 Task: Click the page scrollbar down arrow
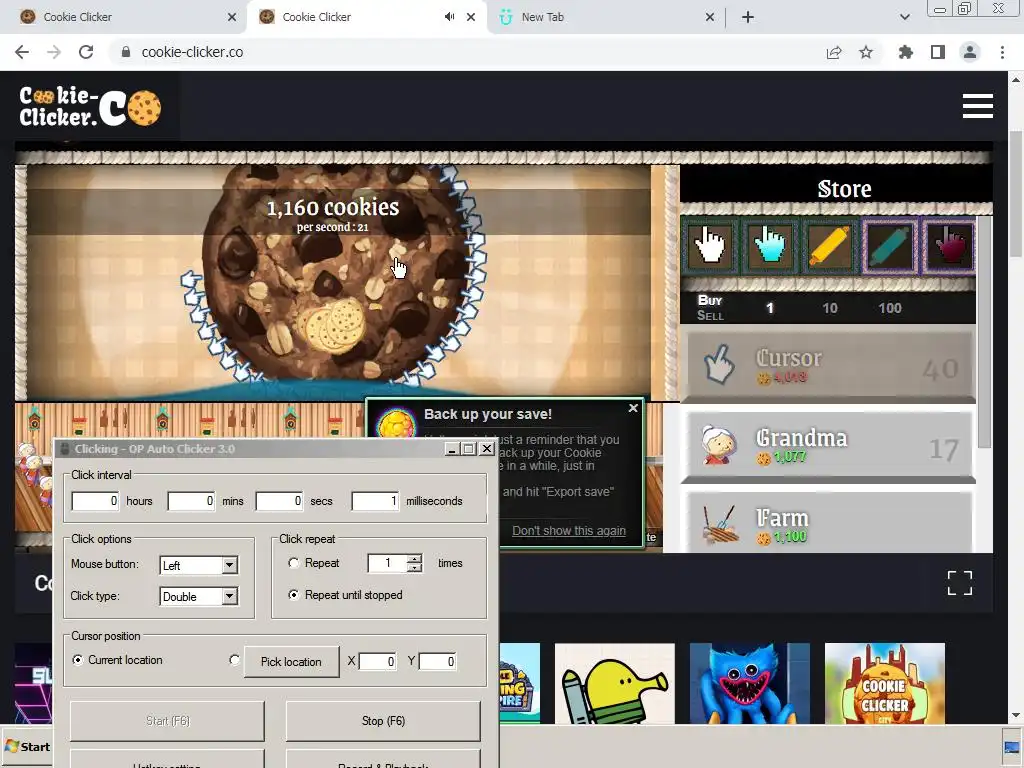click(x=1016, y=715)
